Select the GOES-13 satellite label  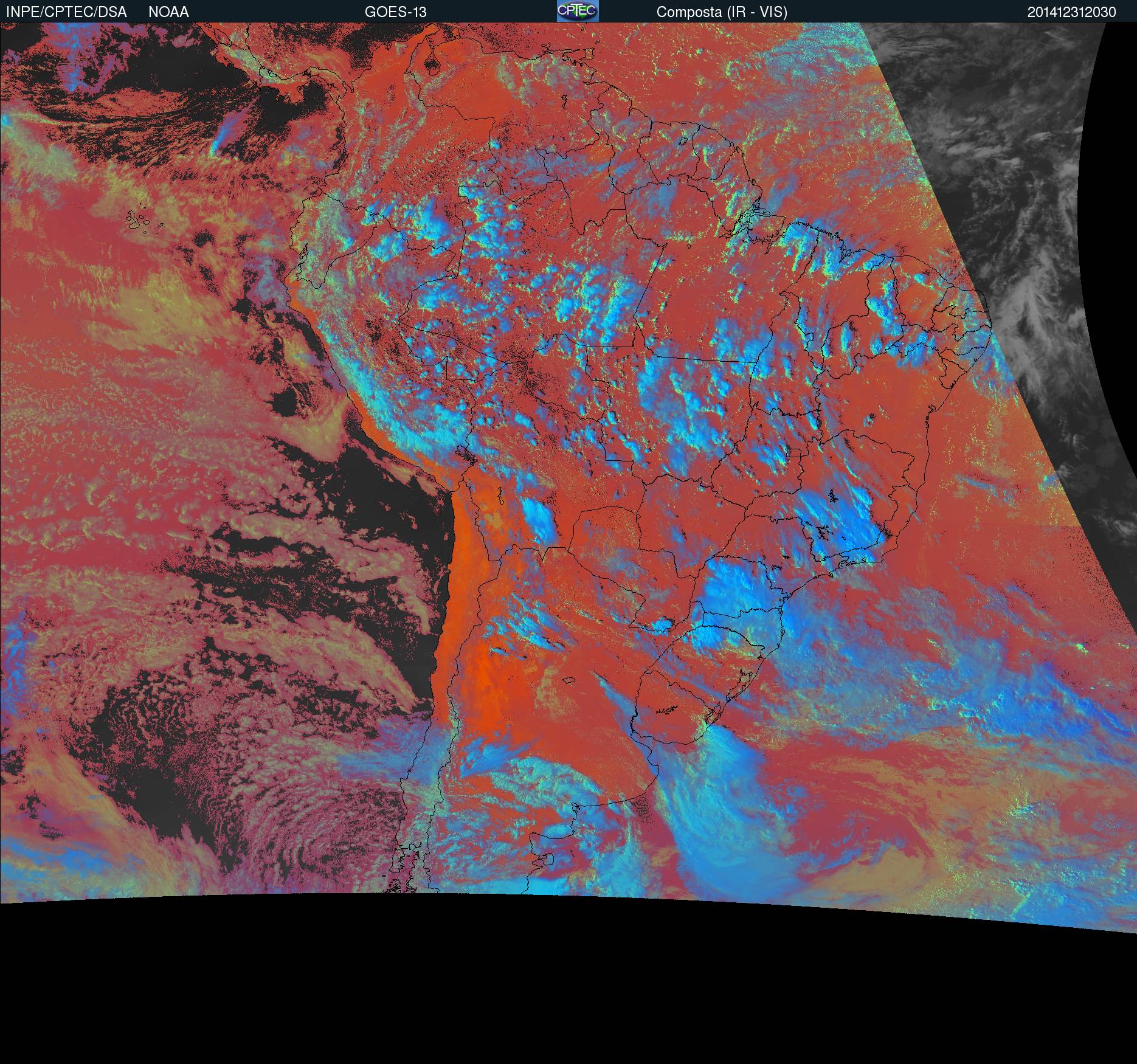tap(395, 12)
